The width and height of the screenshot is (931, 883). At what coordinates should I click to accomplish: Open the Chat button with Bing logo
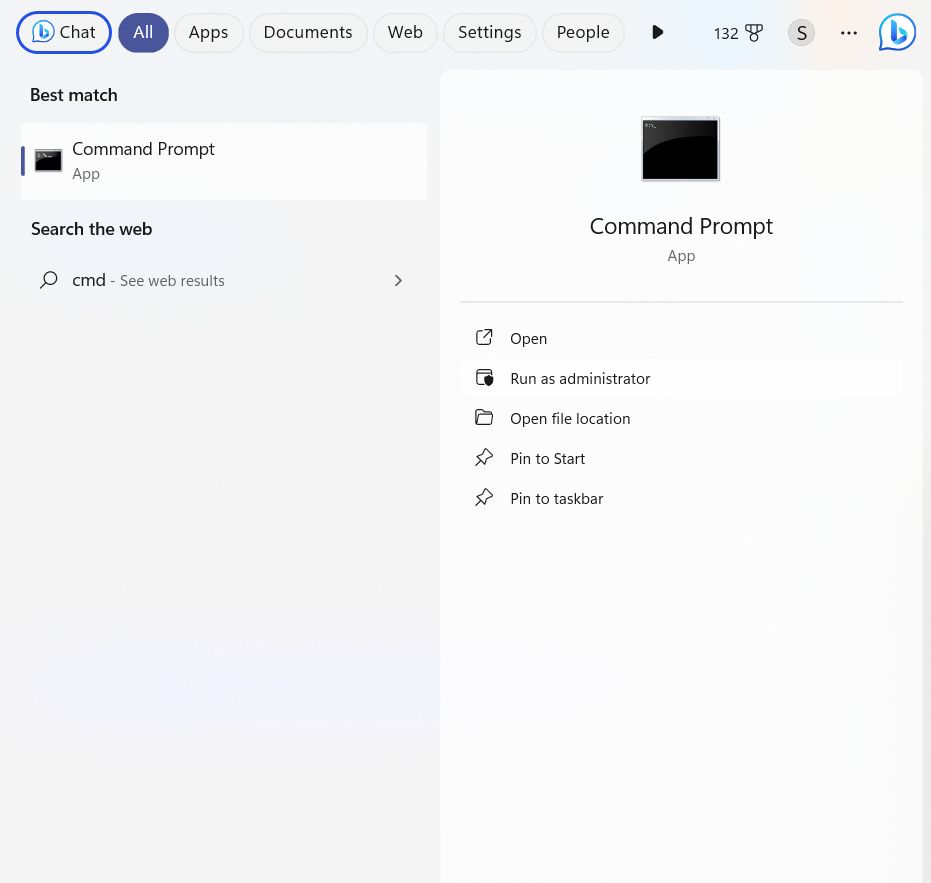coord(64,32)
